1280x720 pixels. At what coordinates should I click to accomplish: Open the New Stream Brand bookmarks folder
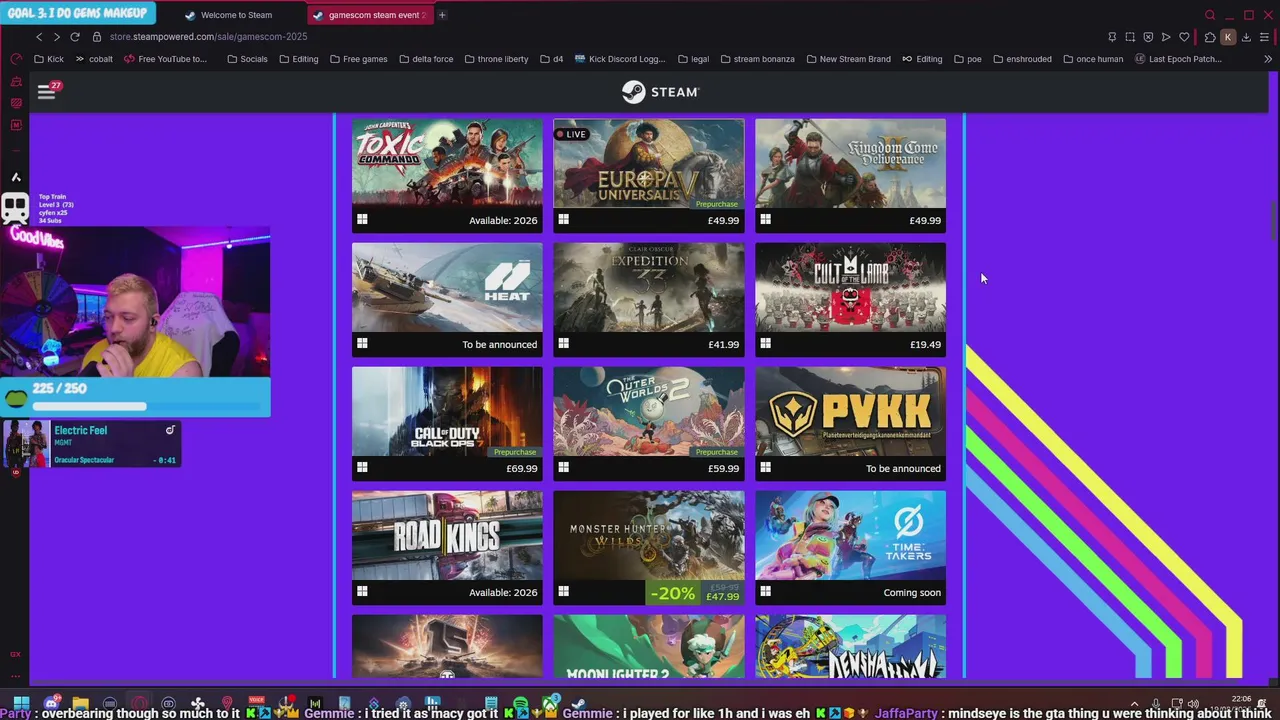pos(848,59)
